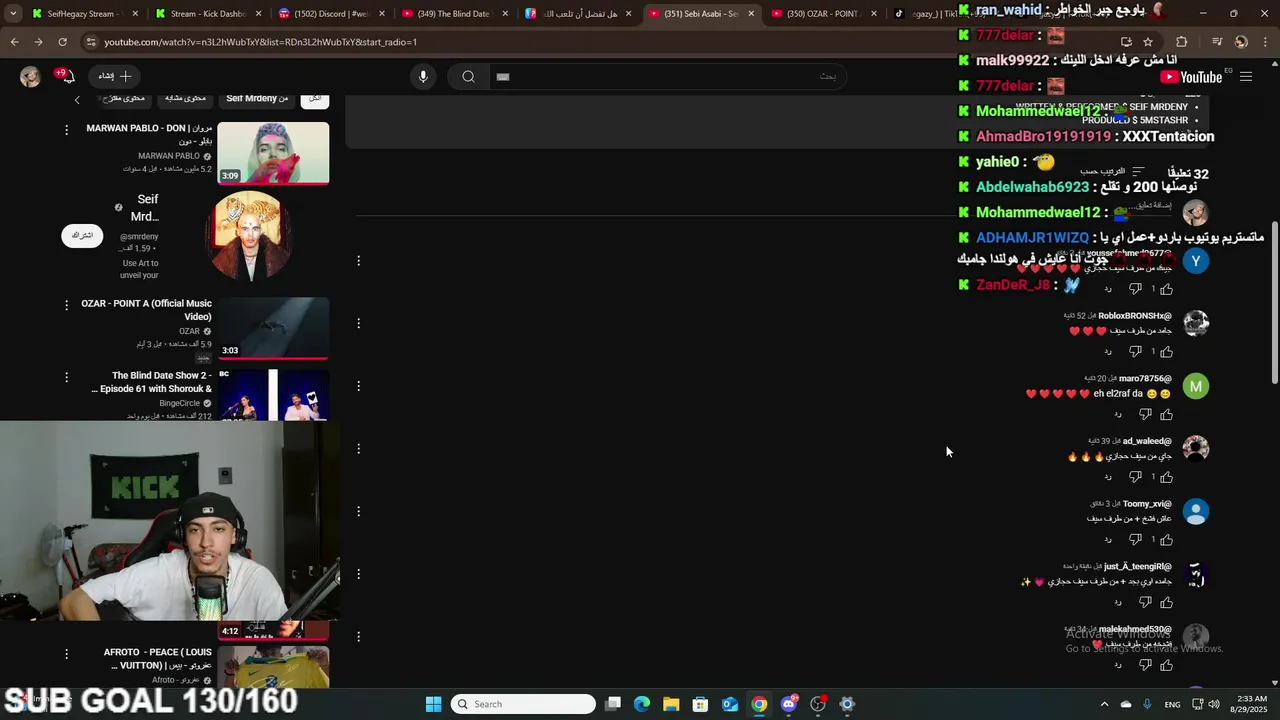Switch to the OZAR - POINT A tab
1280x720 pixels.
[x=824, y=14]
